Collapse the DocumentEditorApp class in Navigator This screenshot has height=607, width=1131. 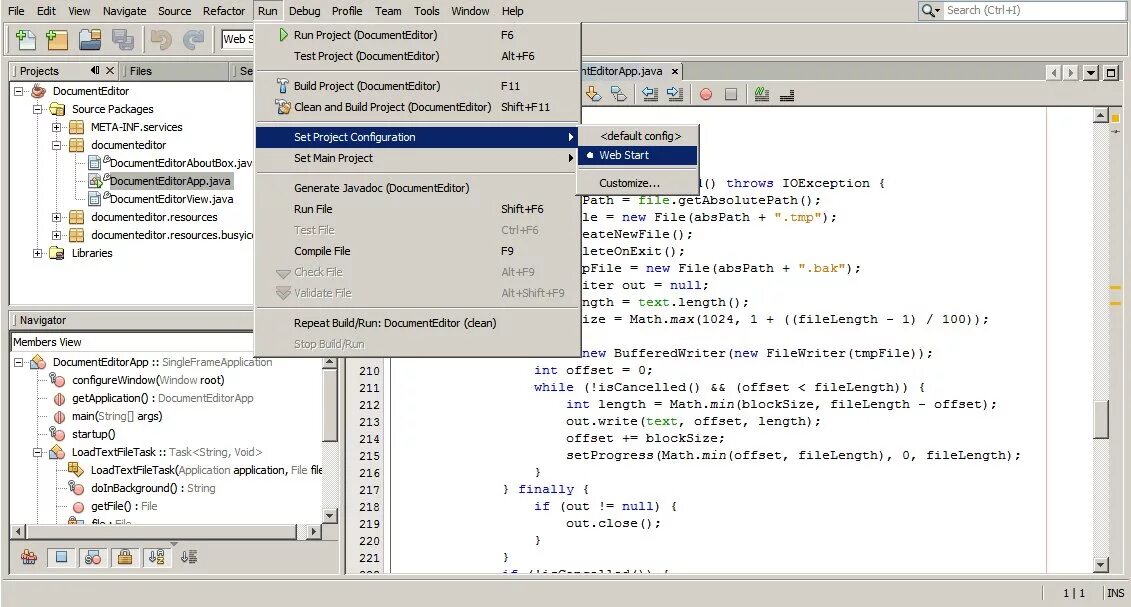19,362
